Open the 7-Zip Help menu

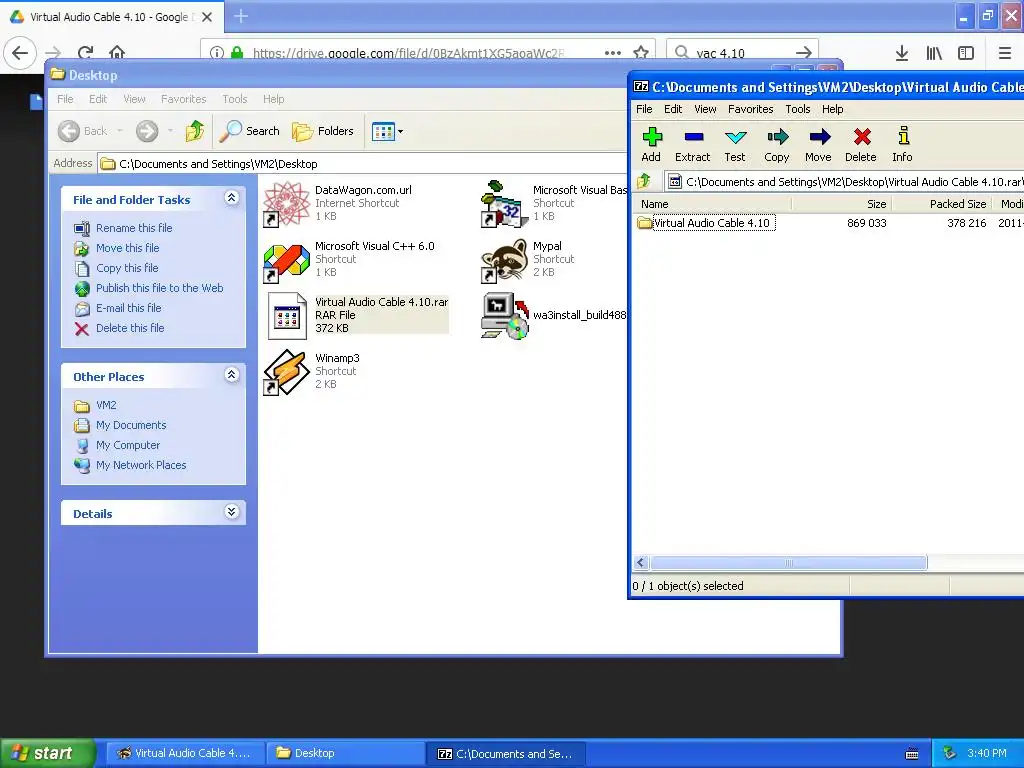coord(832,109)
